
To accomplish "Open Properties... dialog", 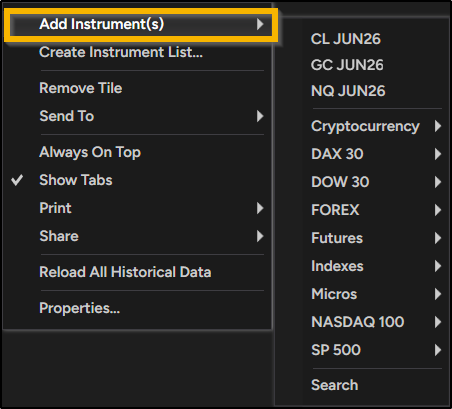I will click(138, 308).
